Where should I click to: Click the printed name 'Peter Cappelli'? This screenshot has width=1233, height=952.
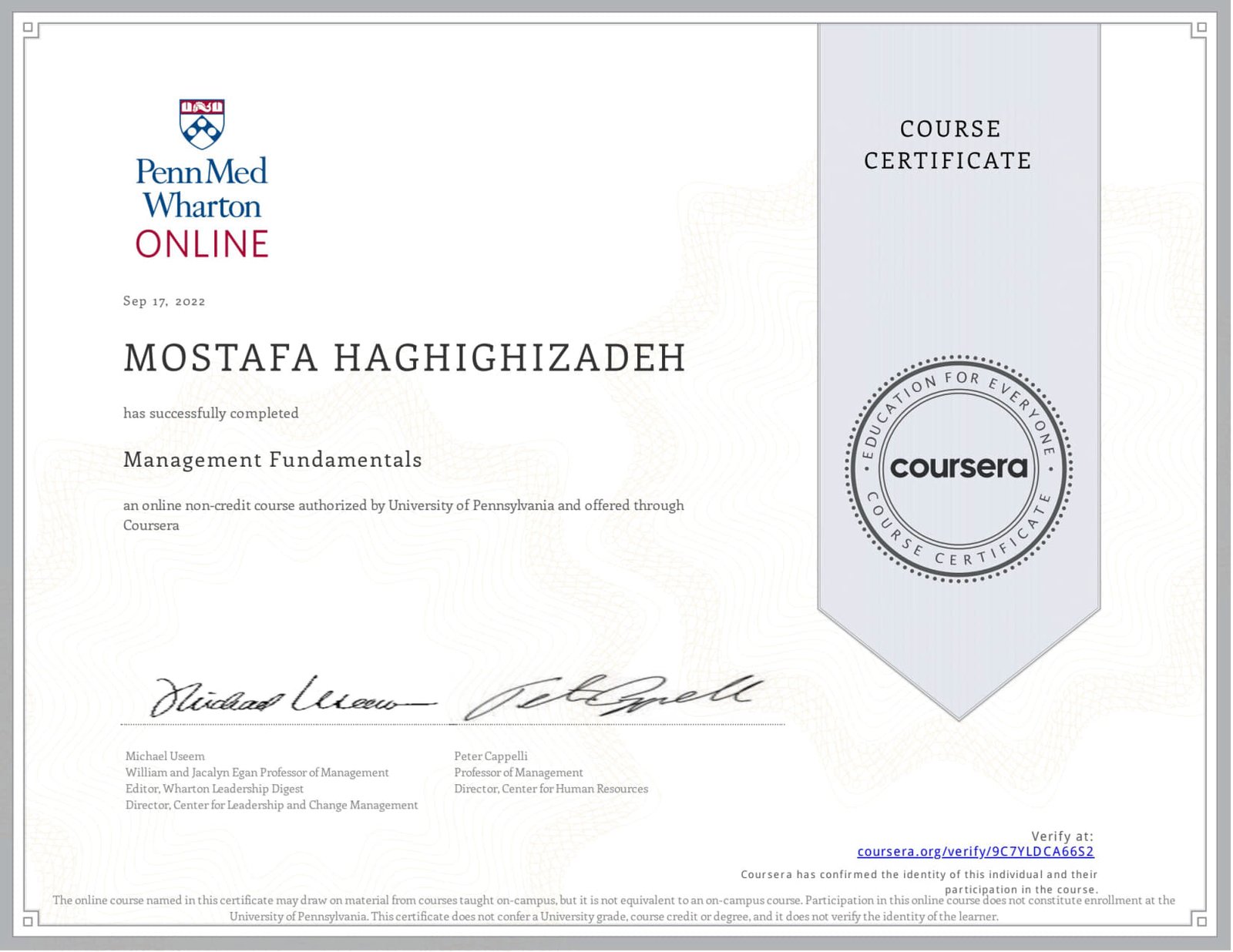coord(491,756)
